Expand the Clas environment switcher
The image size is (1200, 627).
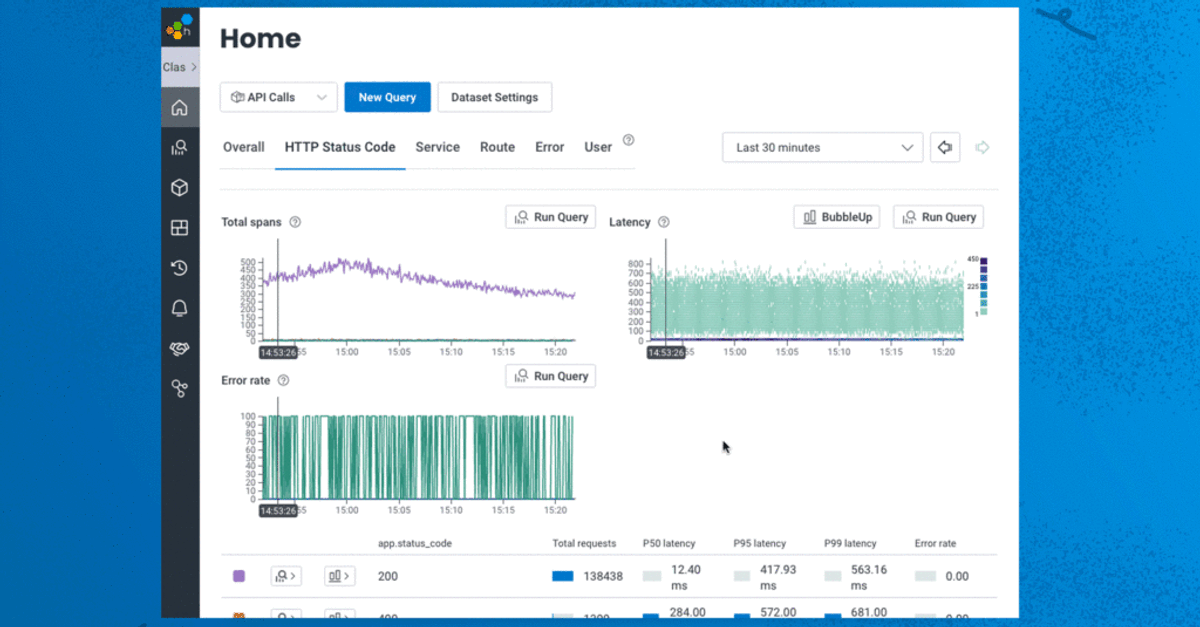point(180,67)
